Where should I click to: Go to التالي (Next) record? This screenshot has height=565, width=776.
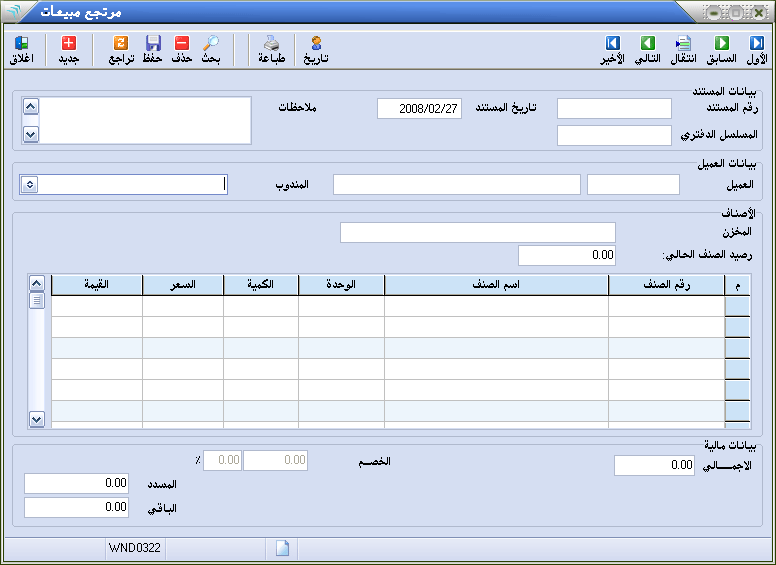click(x=648, y=44)
